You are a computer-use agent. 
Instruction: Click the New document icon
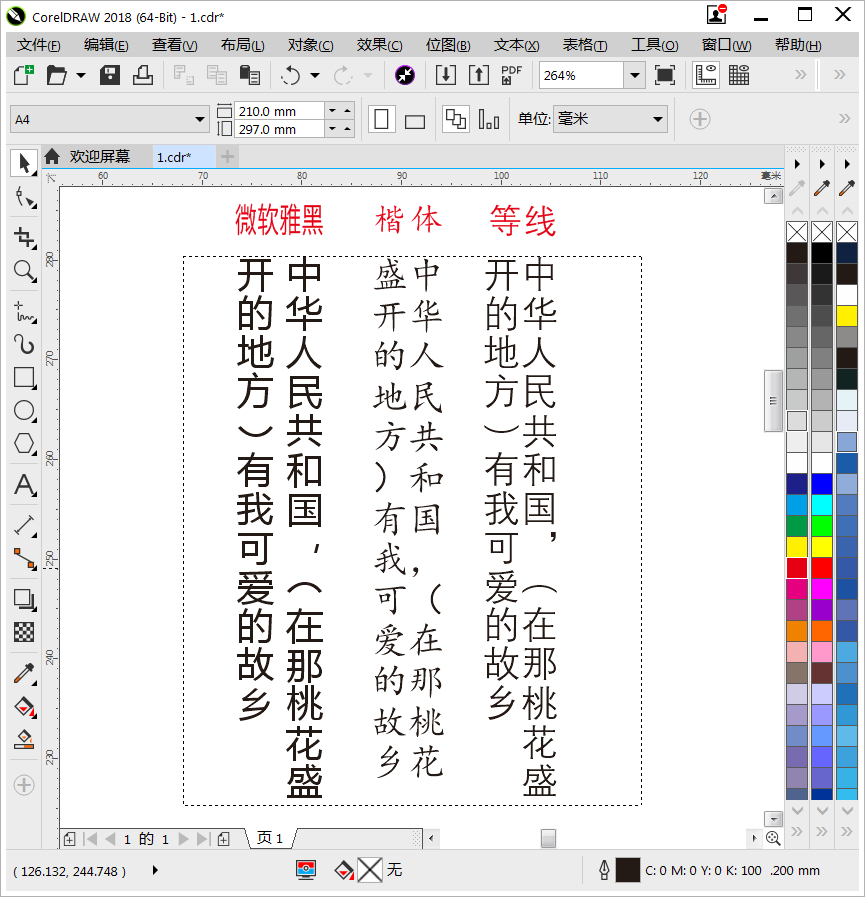click(24, 75)
